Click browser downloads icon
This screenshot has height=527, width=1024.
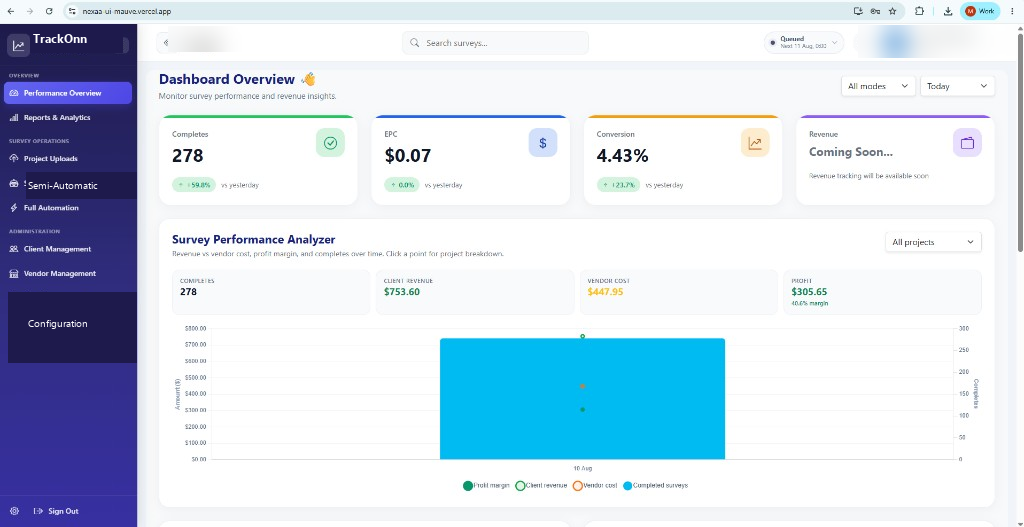click(948, 11)
